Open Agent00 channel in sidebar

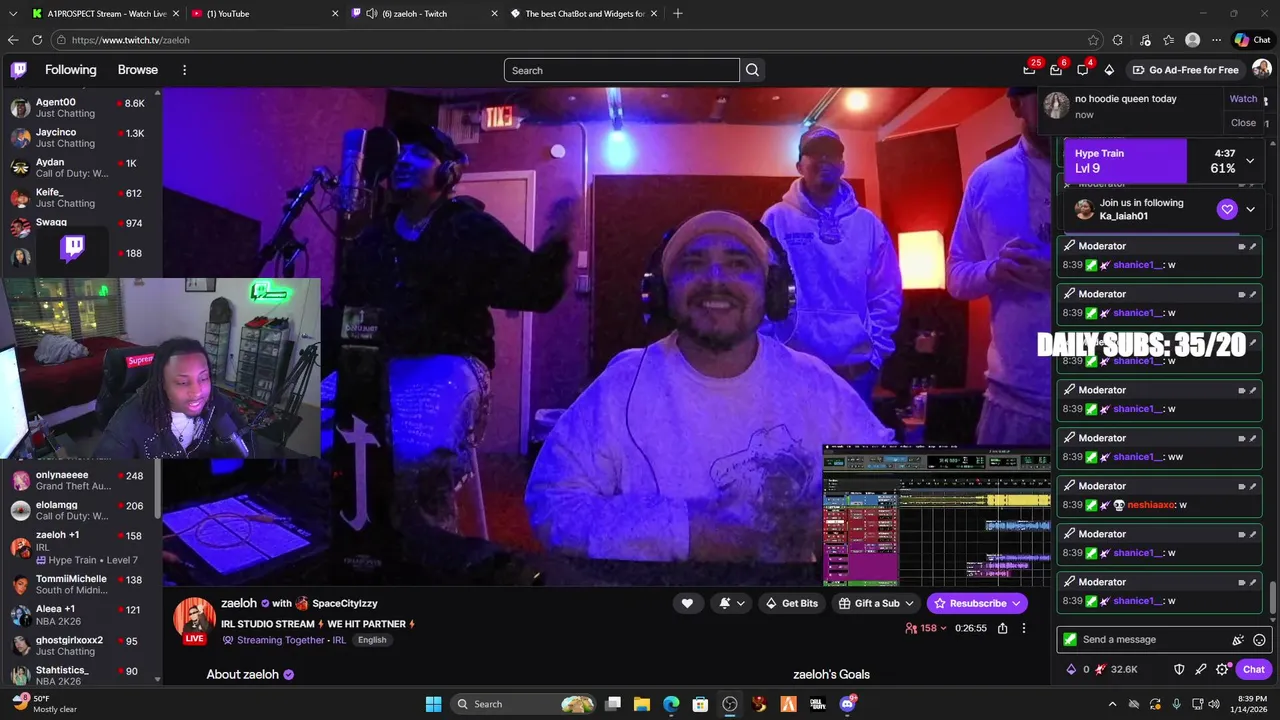[80, 107]
